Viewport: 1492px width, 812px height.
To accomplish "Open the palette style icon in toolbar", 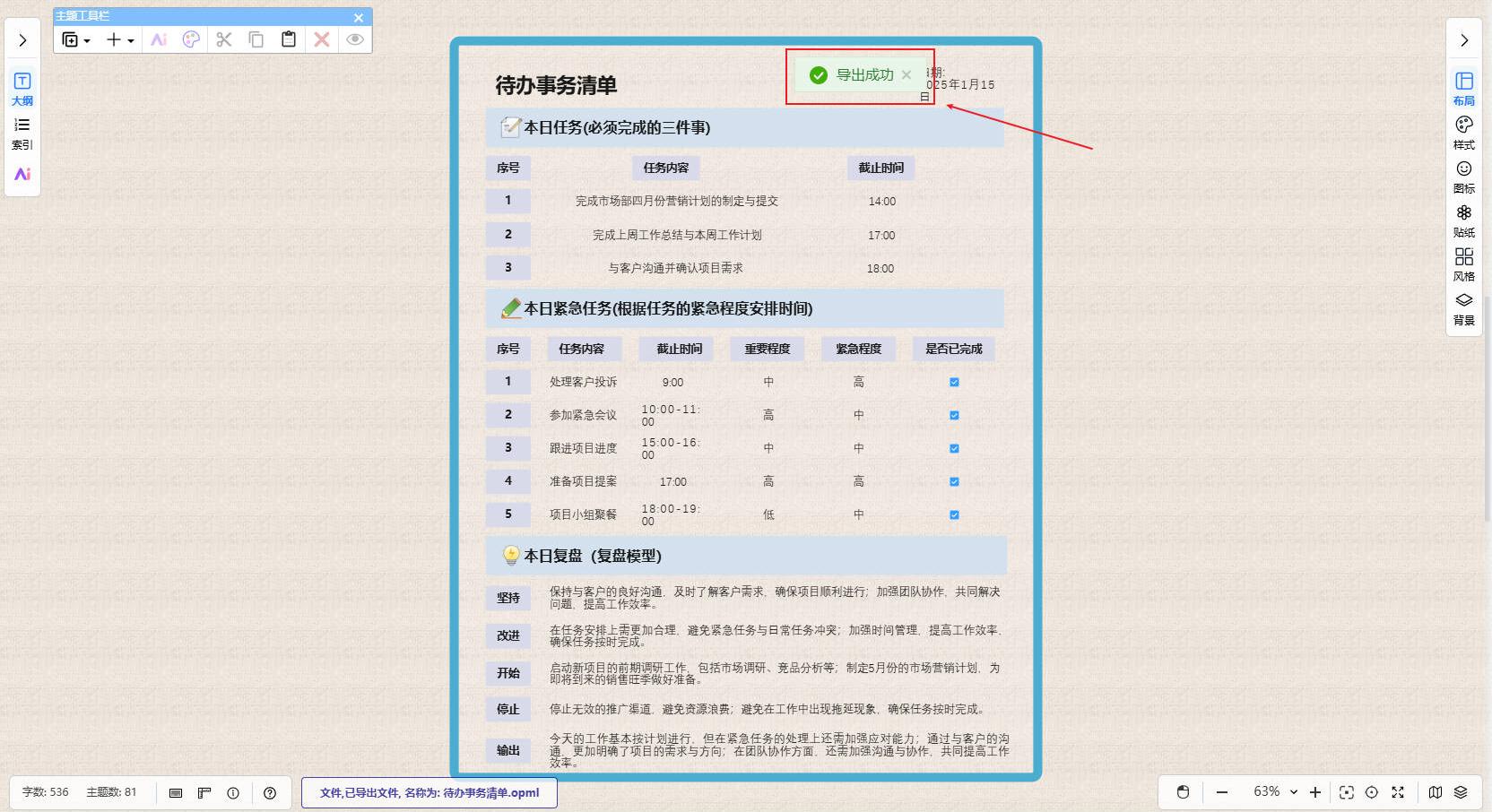I will (191, 39).
